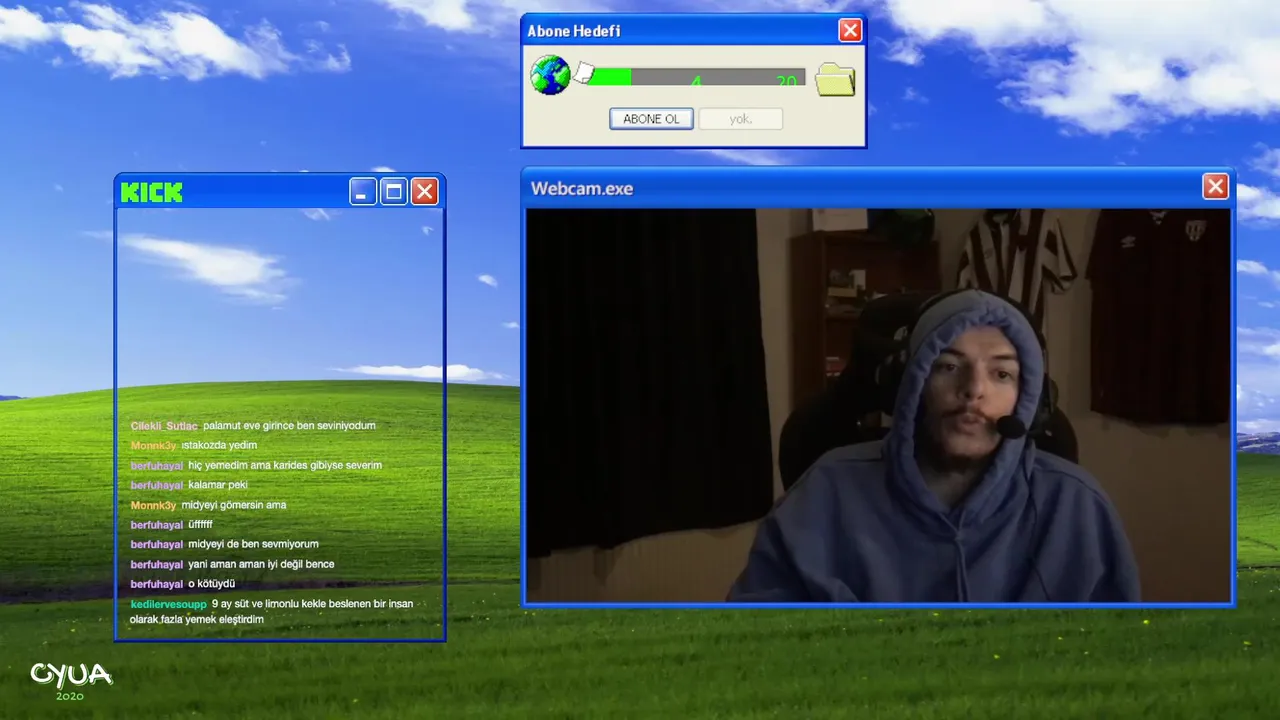
Task: Click the ABONE OL button
Action: pos(651,119)
